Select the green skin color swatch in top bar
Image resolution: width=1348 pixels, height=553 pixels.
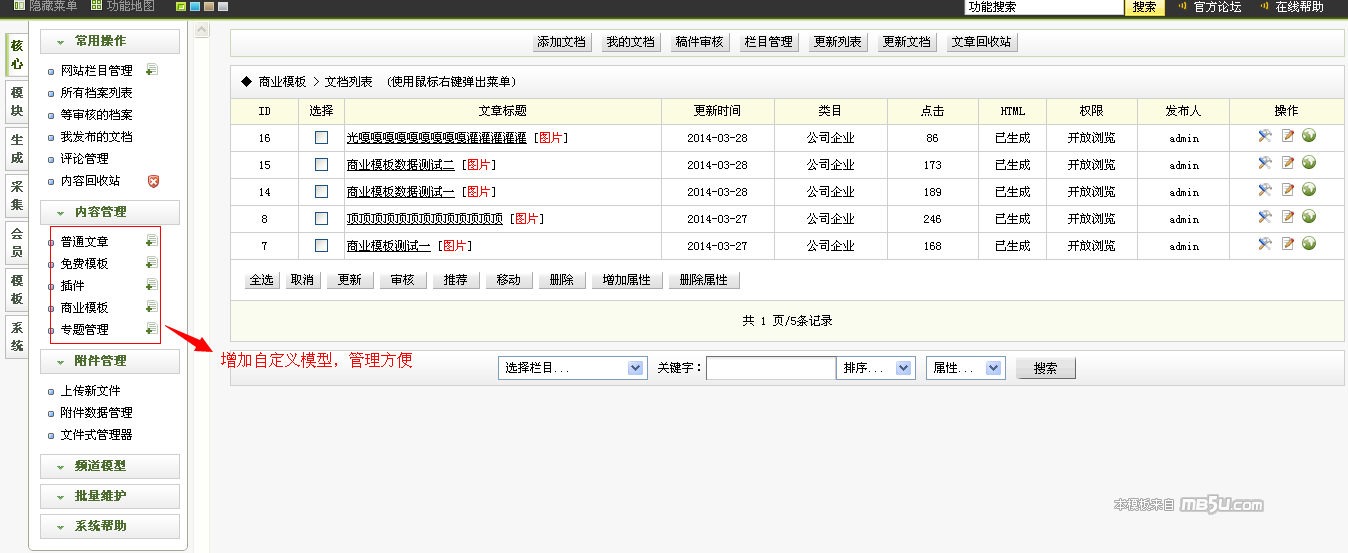181,7
